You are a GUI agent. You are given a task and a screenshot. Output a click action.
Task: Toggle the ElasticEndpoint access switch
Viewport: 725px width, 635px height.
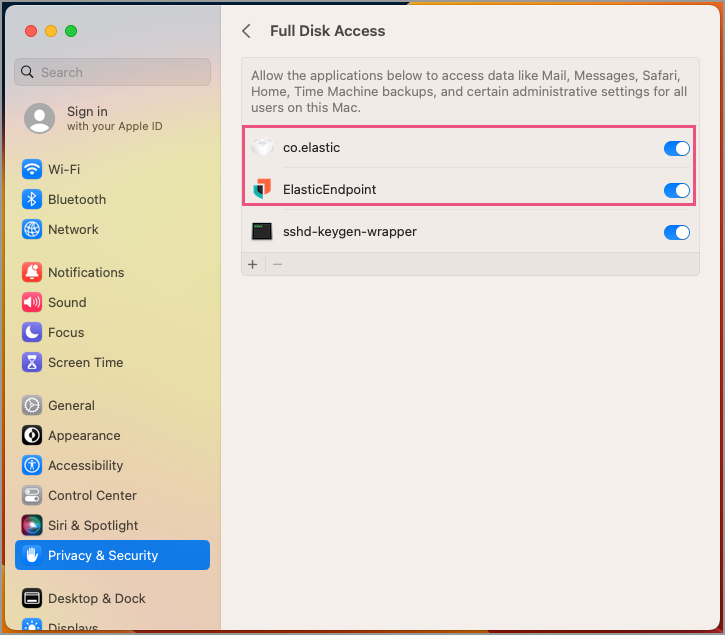click(676, 190)
